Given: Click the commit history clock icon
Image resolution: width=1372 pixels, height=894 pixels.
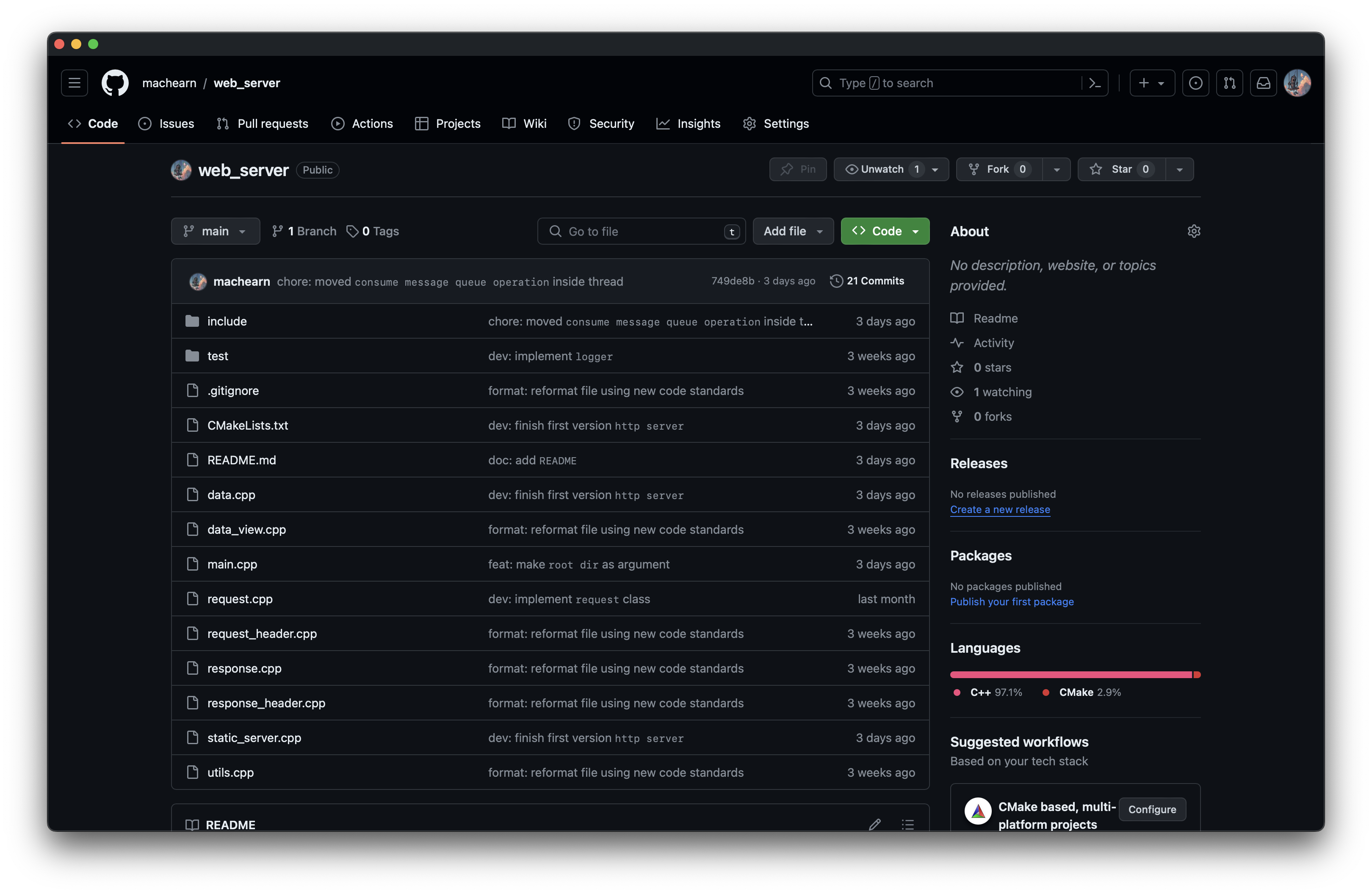Looking at the screenshot, I should (836, 281).
